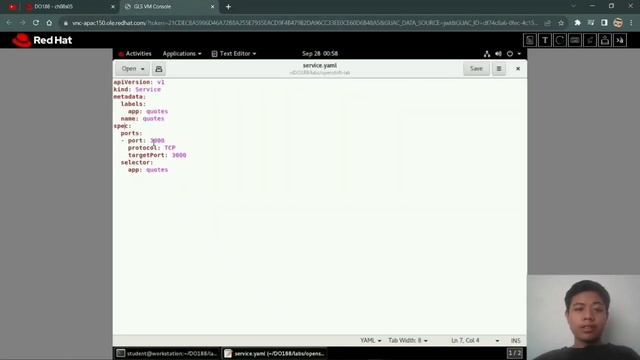The width and height of the screenshot is (640, 360).
Task: Open the new document icon beside Open
Action: pos(159,69)
